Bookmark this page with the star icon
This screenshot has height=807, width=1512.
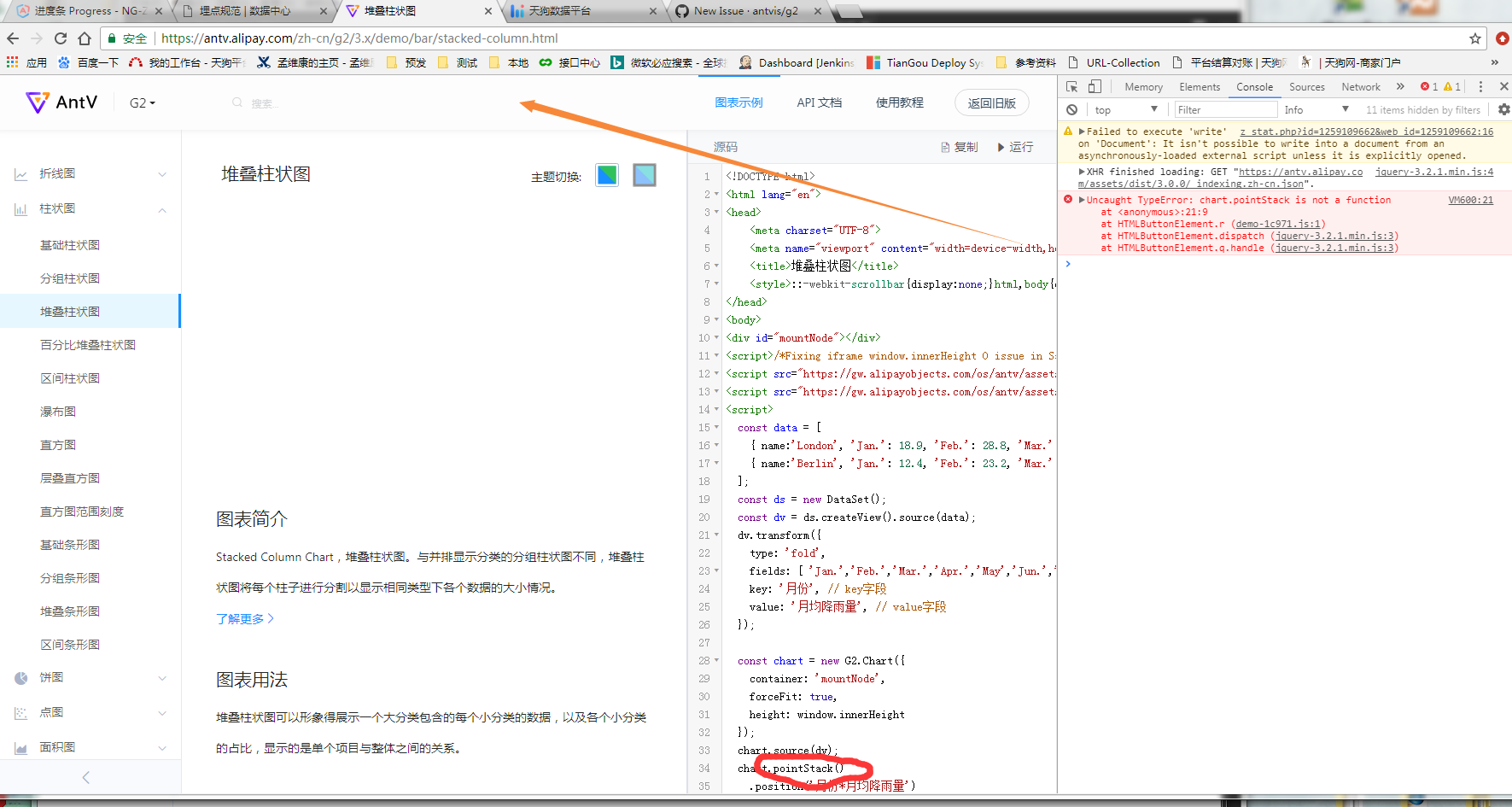(1474, 38)
